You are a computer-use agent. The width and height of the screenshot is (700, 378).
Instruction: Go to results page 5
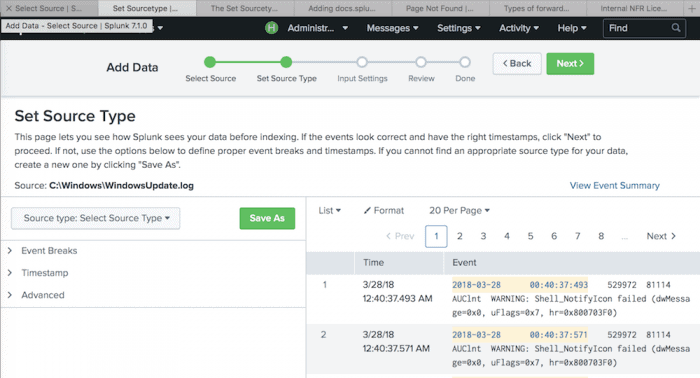point(530,236)
